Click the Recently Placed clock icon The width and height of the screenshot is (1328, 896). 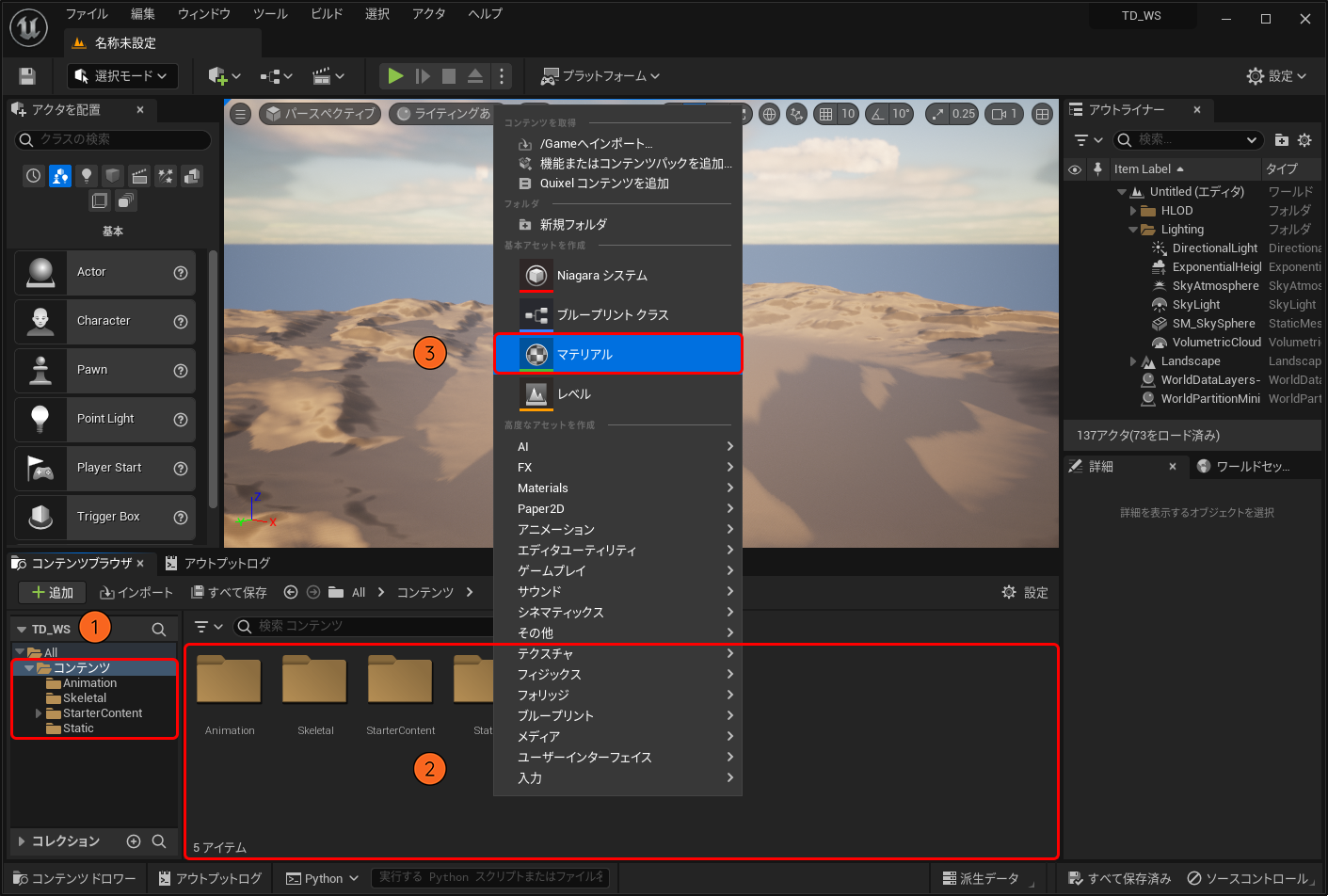pyautogui.click(x=34, y=176)
